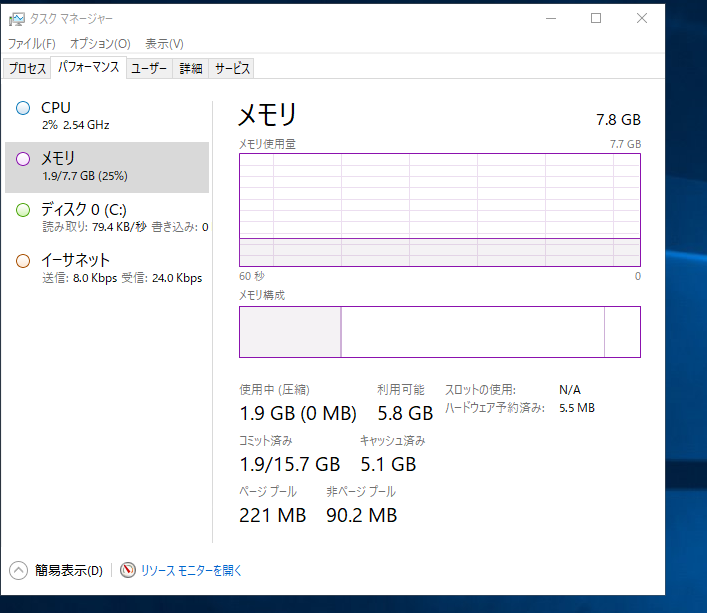
Task: Close the Task Manager window
Action: pos(642,18)
